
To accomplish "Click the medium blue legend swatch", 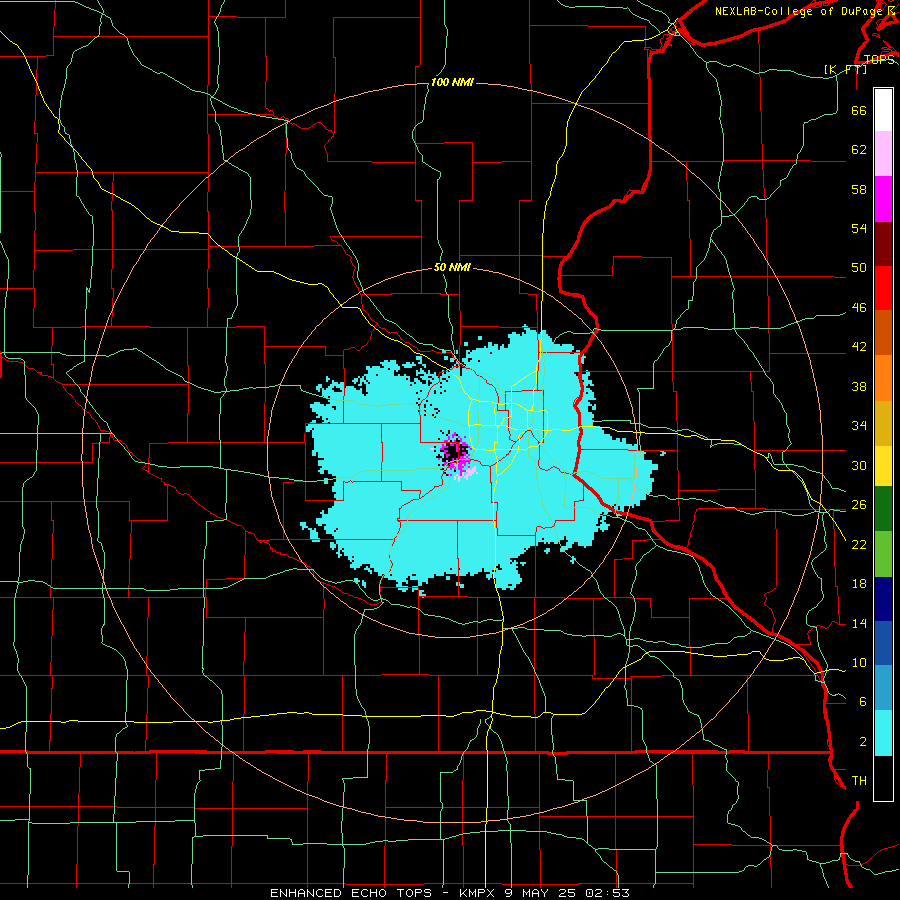I will click(883, 643).
